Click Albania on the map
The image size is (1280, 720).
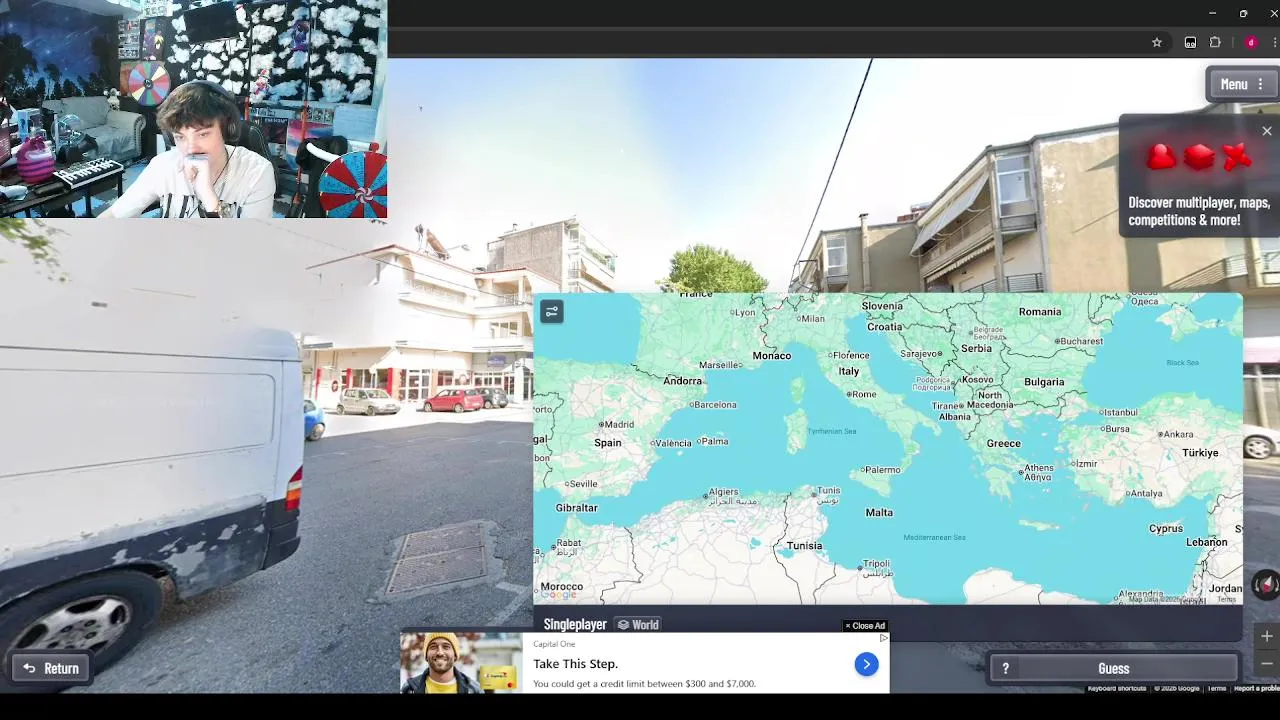click(x=954, y=417)
